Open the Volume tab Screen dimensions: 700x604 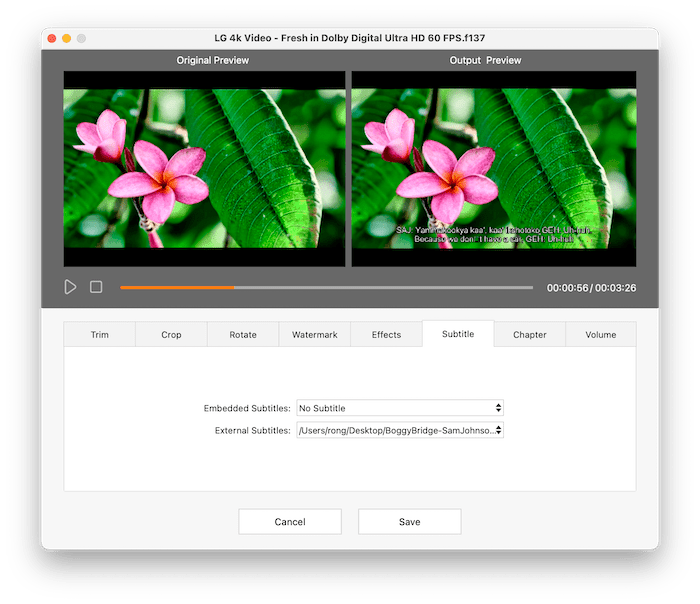click(x=600, y=335)
